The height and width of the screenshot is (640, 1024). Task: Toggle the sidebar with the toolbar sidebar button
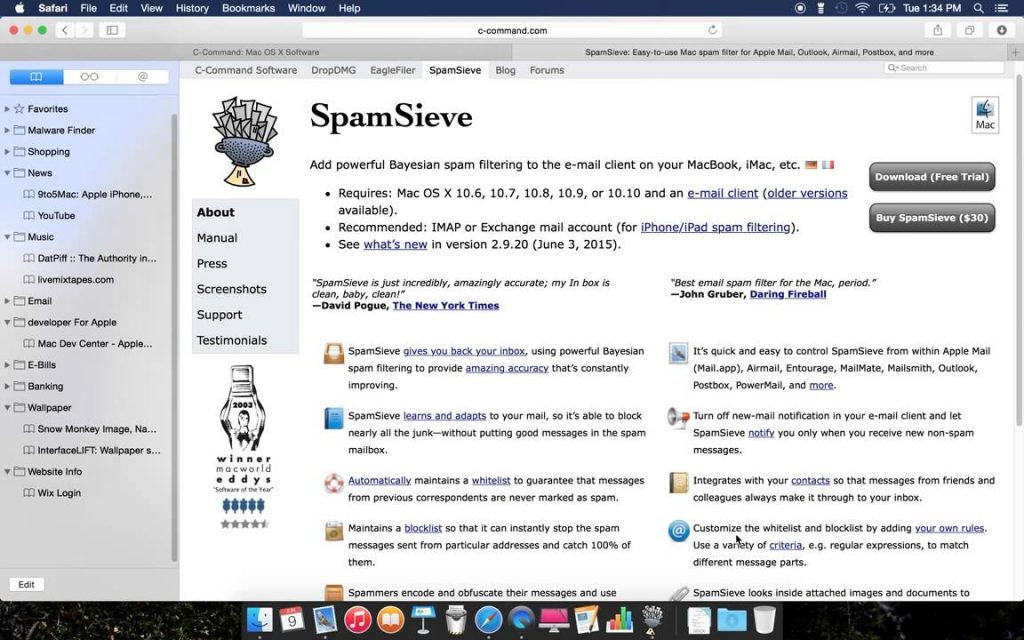[112, 30]
